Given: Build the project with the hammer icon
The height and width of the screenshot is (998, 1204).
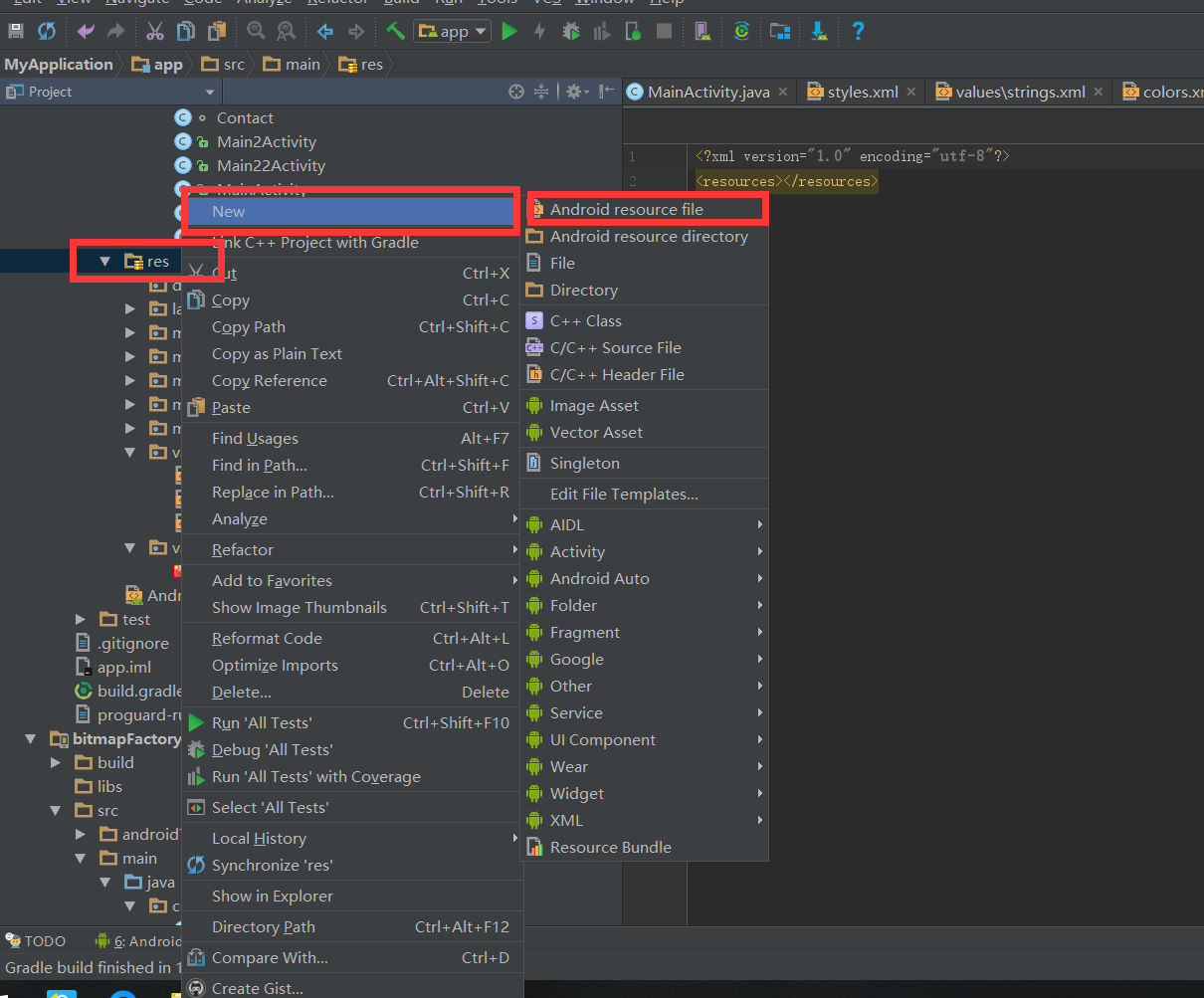Looking at the screenshot, I should (x=394, y=31).
